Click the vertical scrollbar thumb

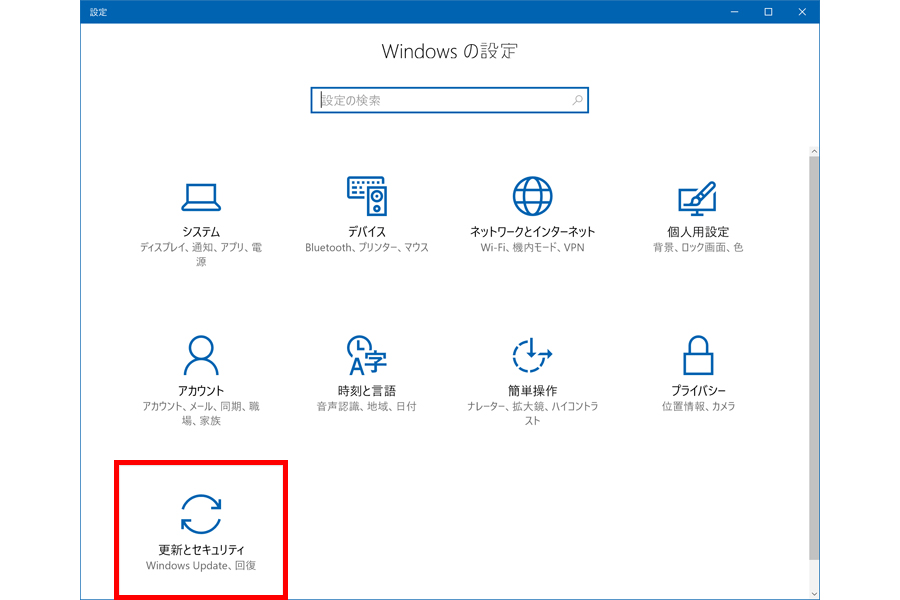[x=814, y=350]
